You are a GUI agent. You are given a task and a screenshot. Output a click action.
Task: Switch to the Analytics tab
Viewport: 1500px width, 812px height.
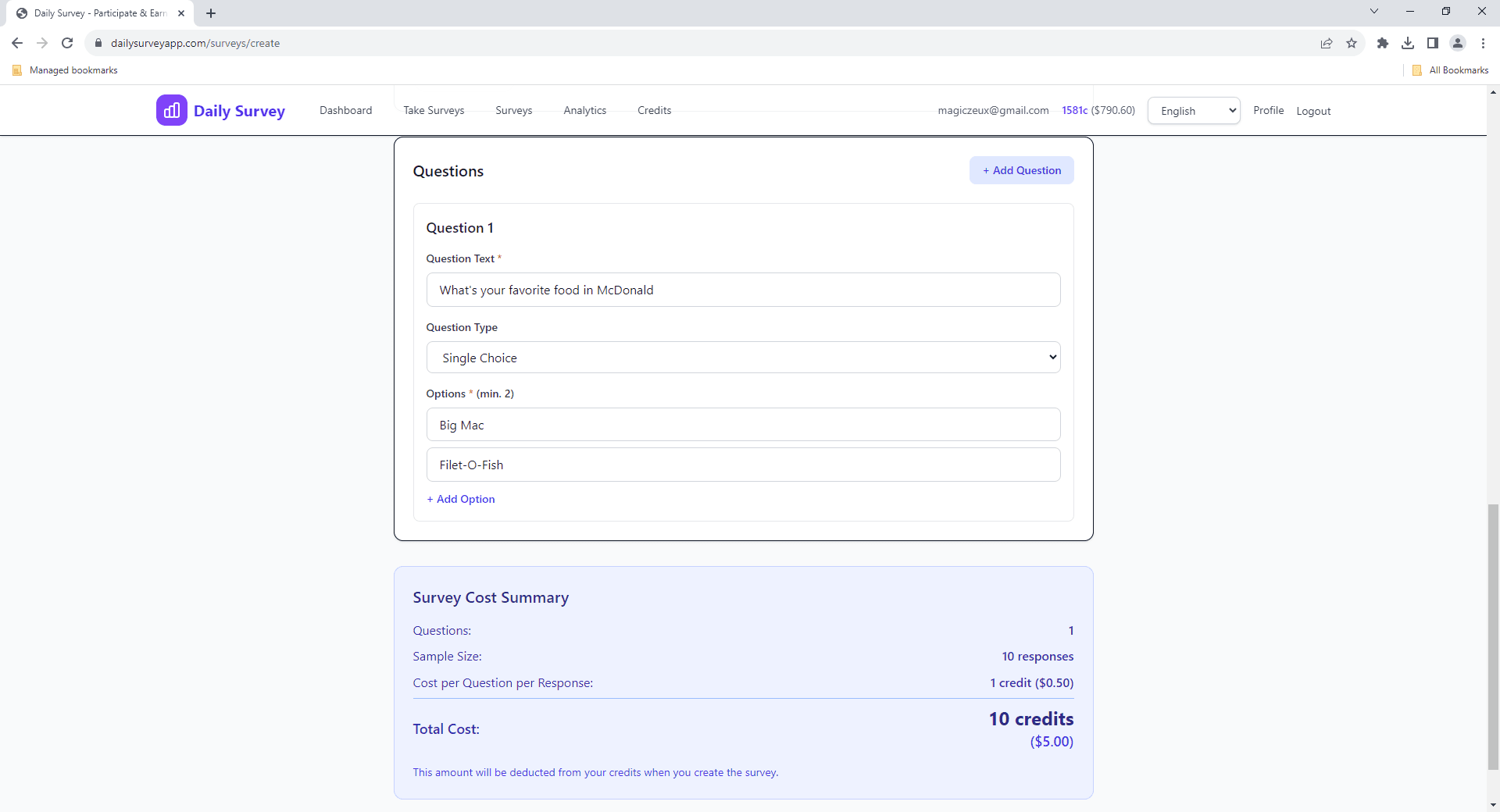[x=584, y=110]
